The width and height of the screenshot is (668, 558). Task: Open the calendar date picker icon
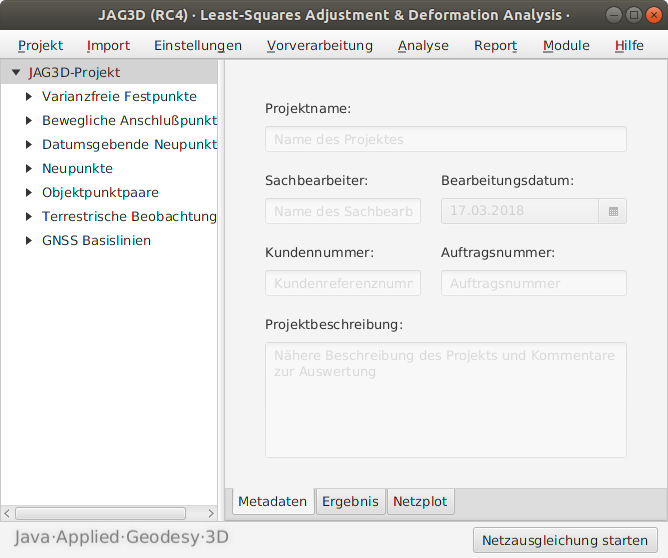pyautogui.click(x=613, y=211)
